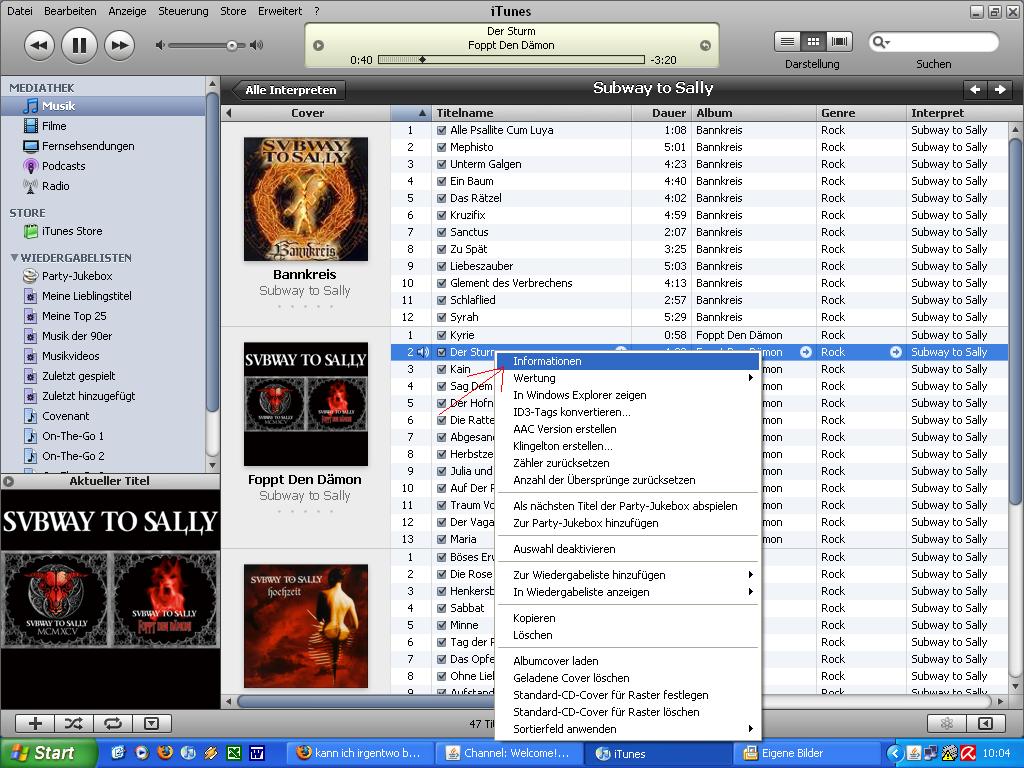
Task: Open the Fernsehsendungen library icon
Action: 30,146
